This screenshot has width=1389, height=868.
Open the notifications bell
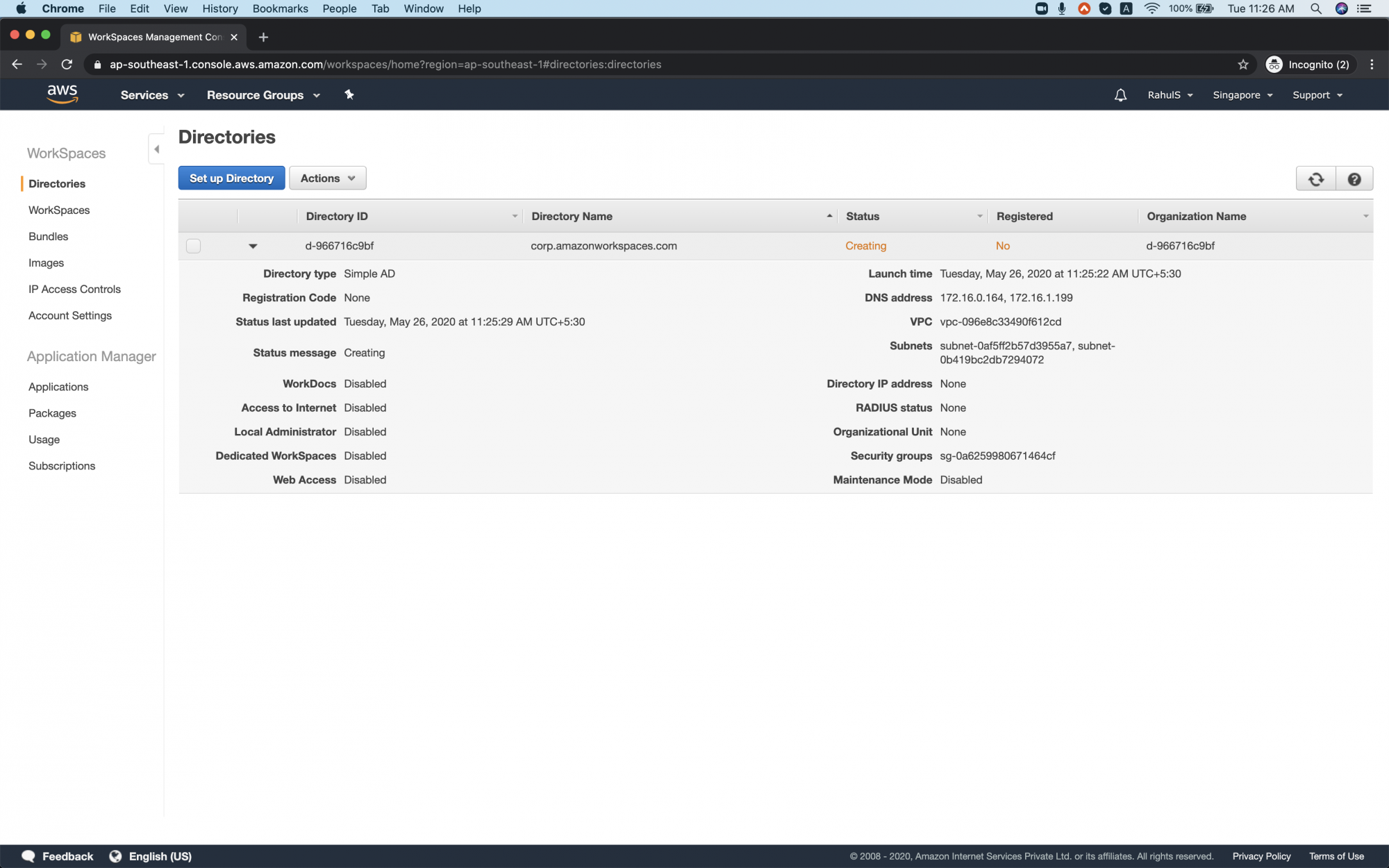[1120, 94]
